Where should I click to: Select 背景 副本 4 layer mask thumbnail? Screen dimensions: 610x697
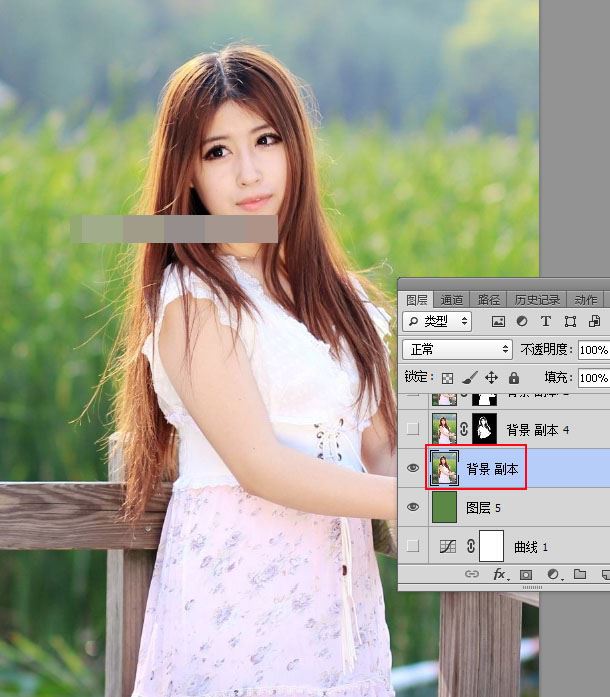point(484,429)
